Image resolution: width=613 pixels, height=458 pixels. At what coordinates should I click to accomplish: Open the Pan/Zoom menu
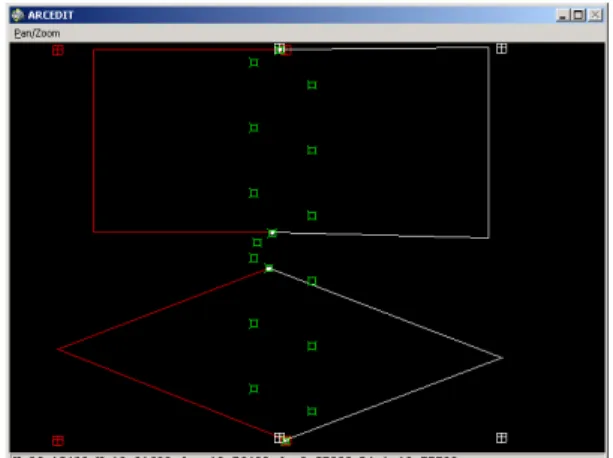[37, 34]
